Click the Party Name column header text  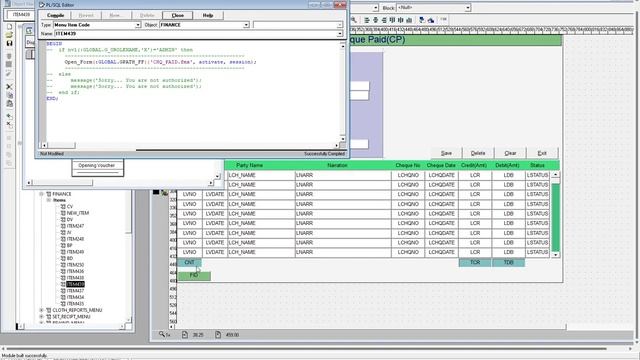pos(249,165)
